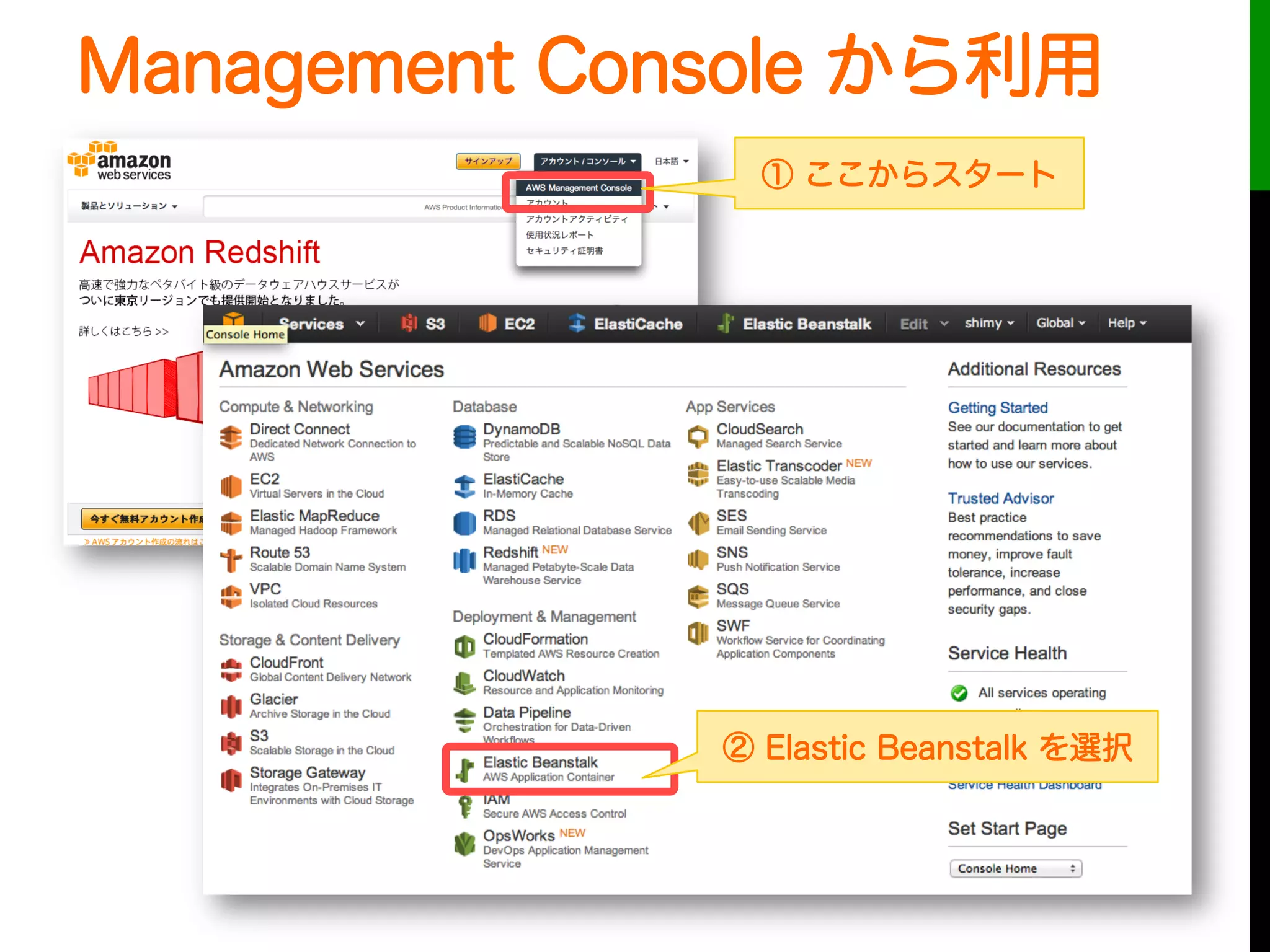
Task: Click the amazon web services logo
Action: [119, 161]
